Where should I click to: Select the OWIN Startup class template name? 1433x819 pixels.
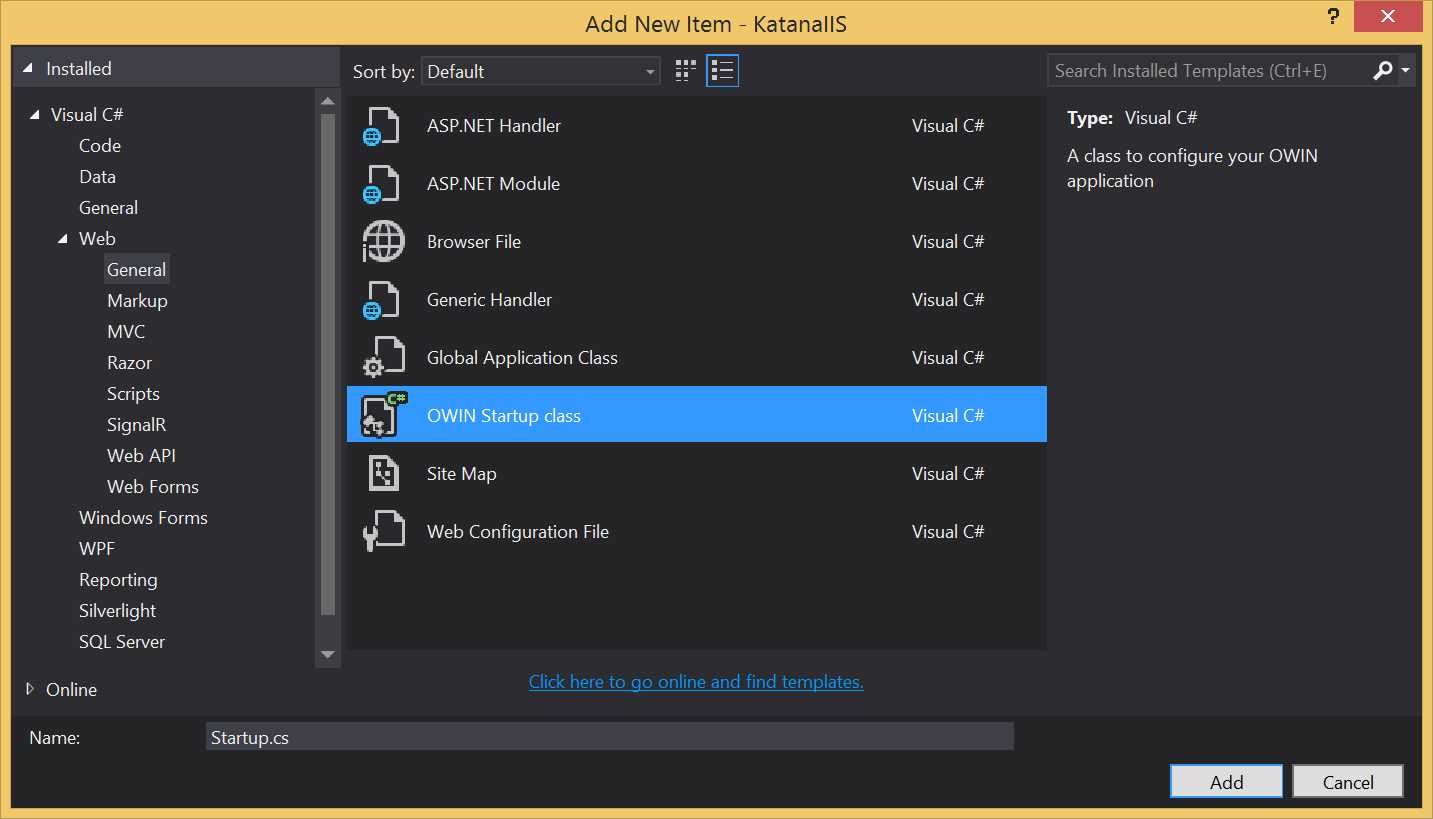503,416
